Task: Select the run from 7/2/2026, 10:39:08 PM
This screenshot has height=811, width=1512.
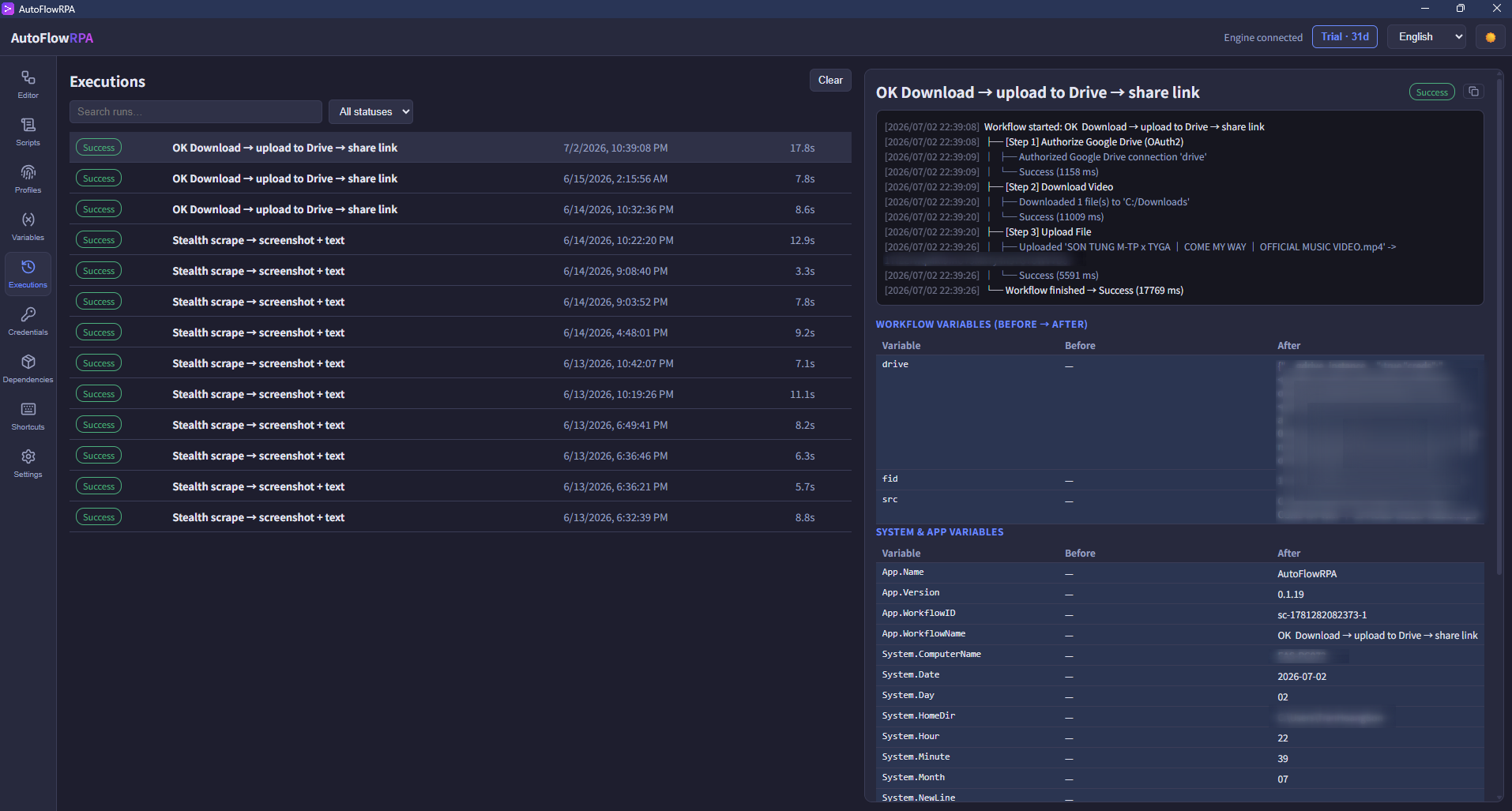Action: click(x=461, y=148)
